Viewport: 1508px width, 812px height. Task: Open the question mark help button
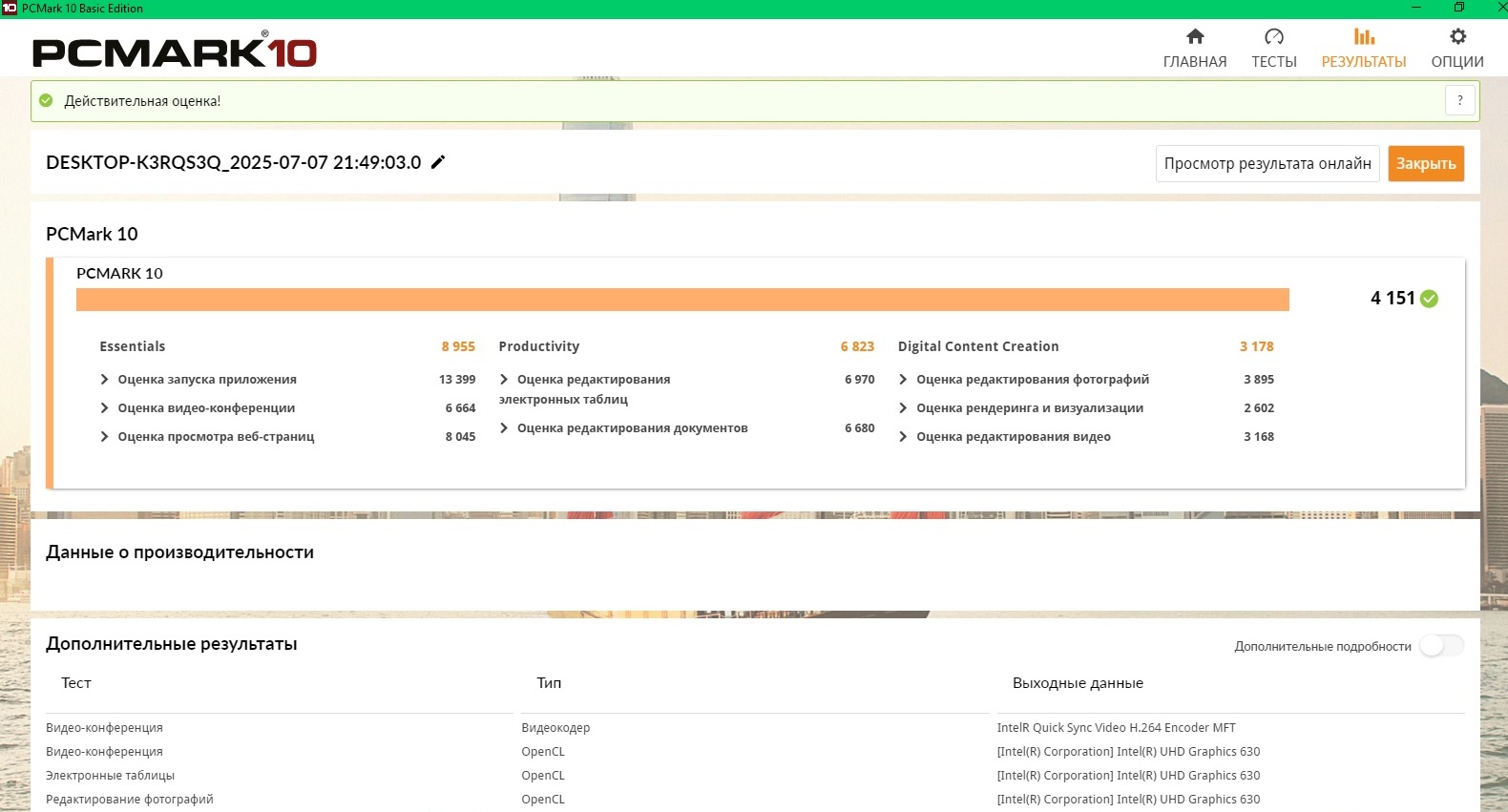click(1460, 100)
